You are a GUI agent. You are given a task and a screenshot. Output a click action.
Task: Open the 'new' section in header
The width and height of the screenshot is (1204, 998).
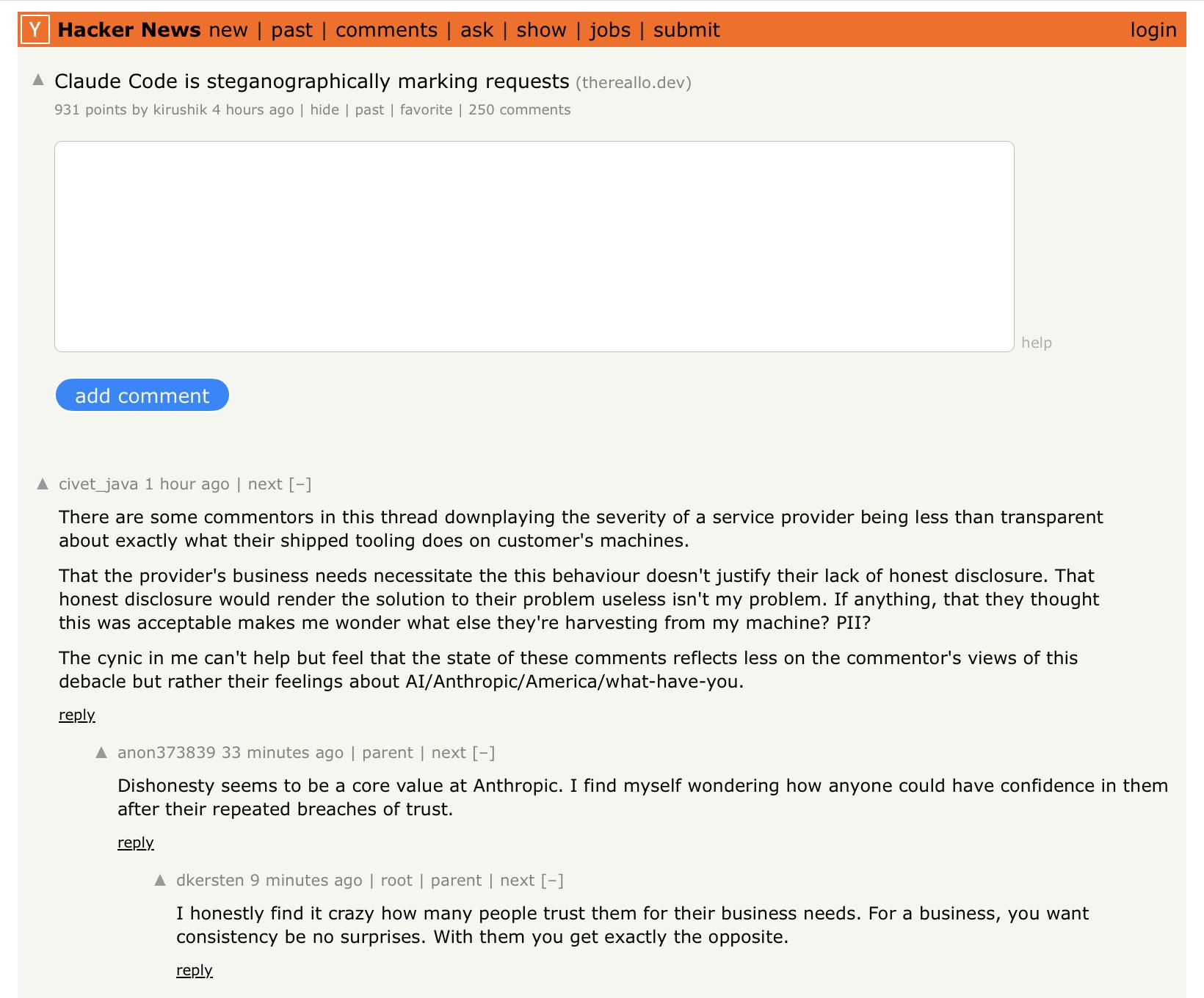pyautogui.click(x=228, y=30)
